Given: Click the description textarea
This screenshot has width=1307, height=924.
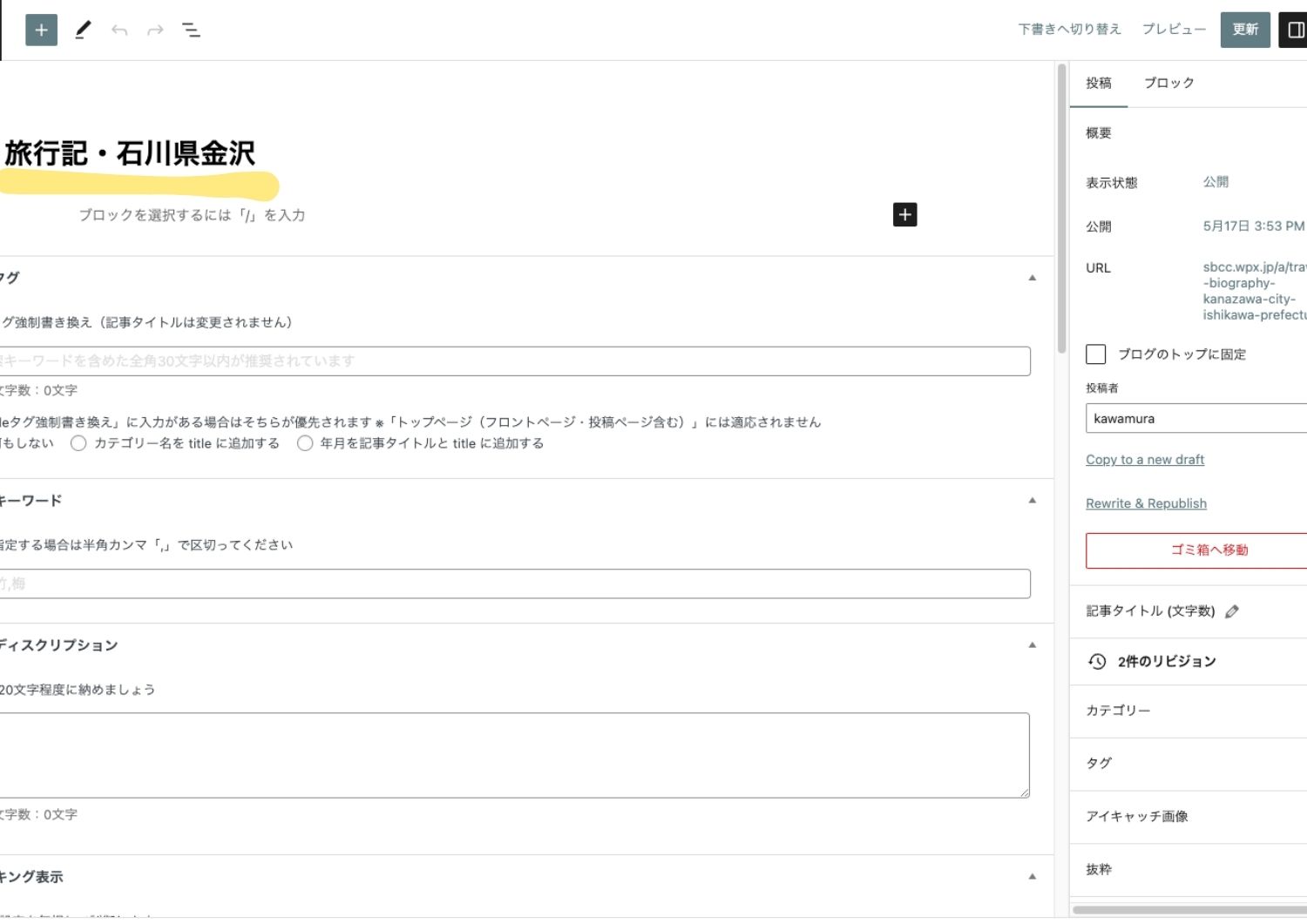Looking at the screenshot, I should click(514, 755).
